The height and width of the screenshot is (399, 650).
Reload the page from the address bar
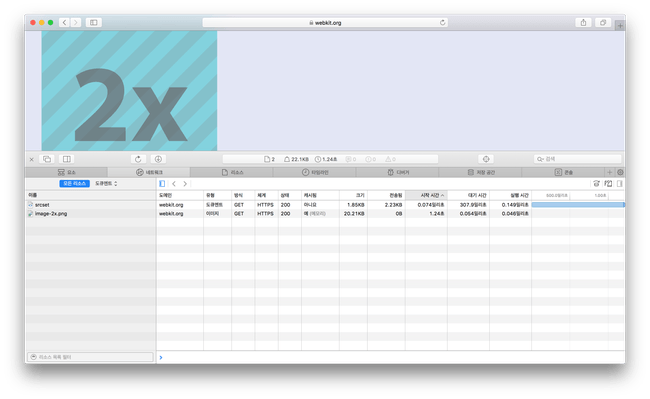(442, 22)
